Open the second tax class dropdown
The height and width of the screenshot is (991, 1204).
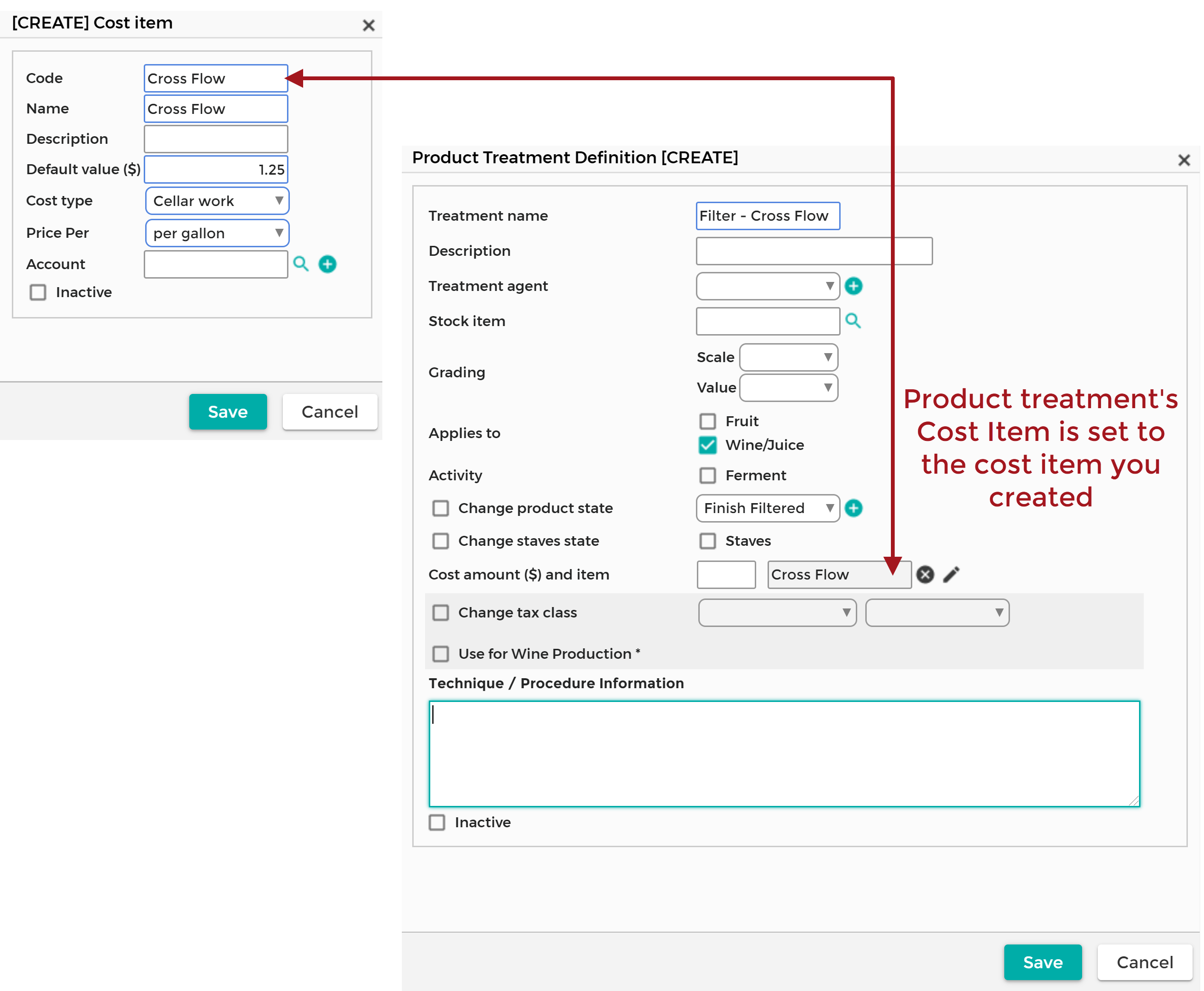tap(937, 613)
